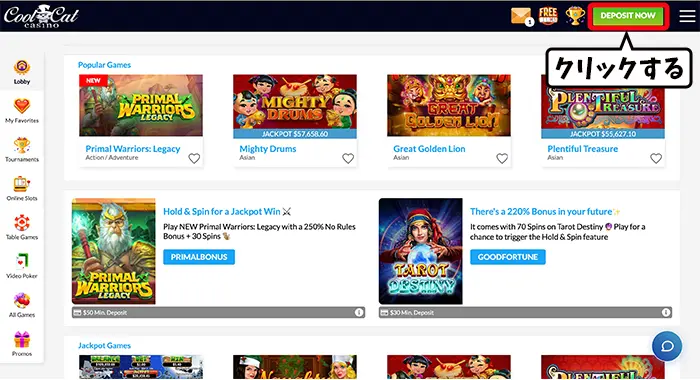Open the trophy icon in header

pos(575,16)
